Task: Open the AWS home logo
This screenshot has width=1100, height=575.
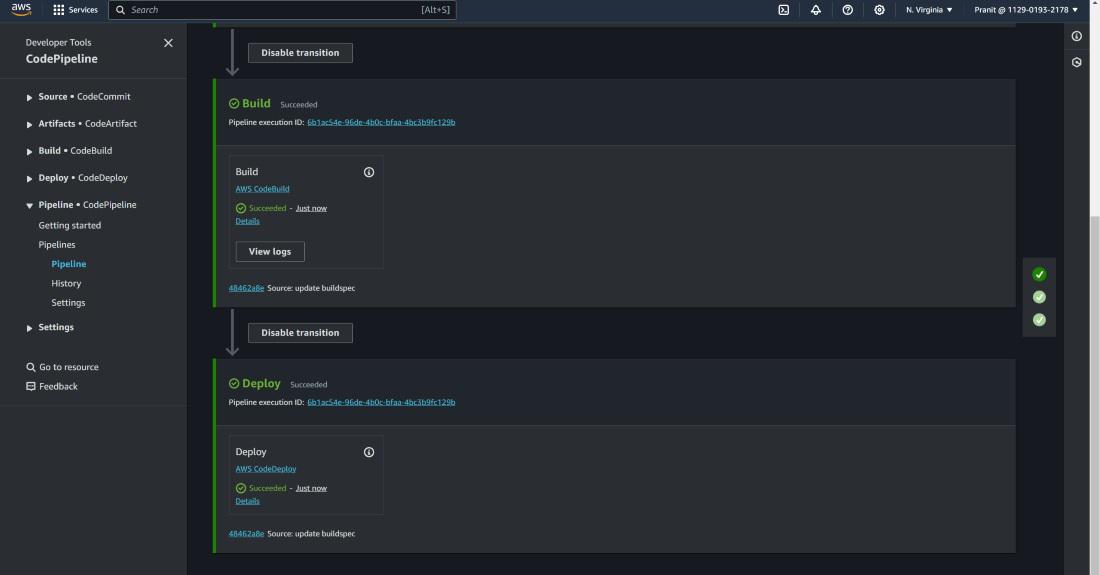Action: [x=21, y=9]
